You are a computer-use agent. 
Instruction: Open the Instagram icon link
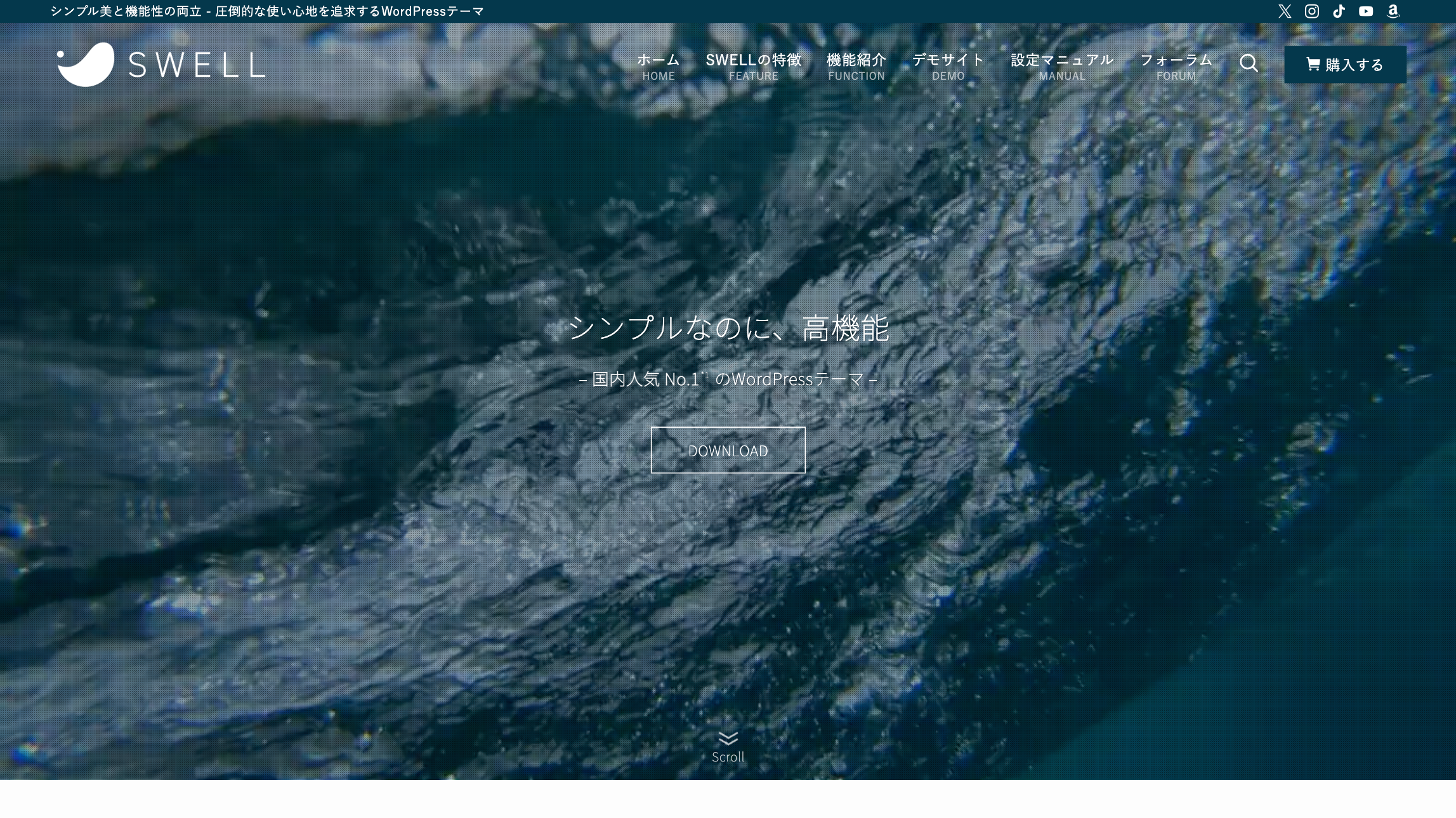[x=1312, y=11]
